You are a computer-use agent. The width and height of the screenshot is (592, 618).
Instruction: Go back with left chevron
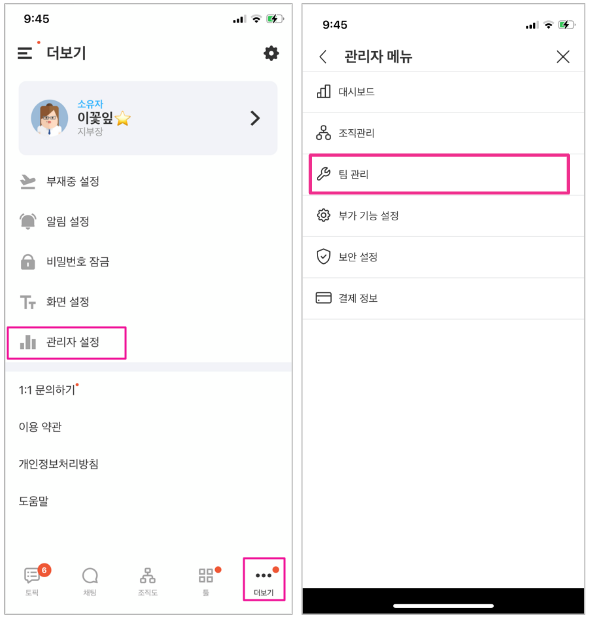323,57
